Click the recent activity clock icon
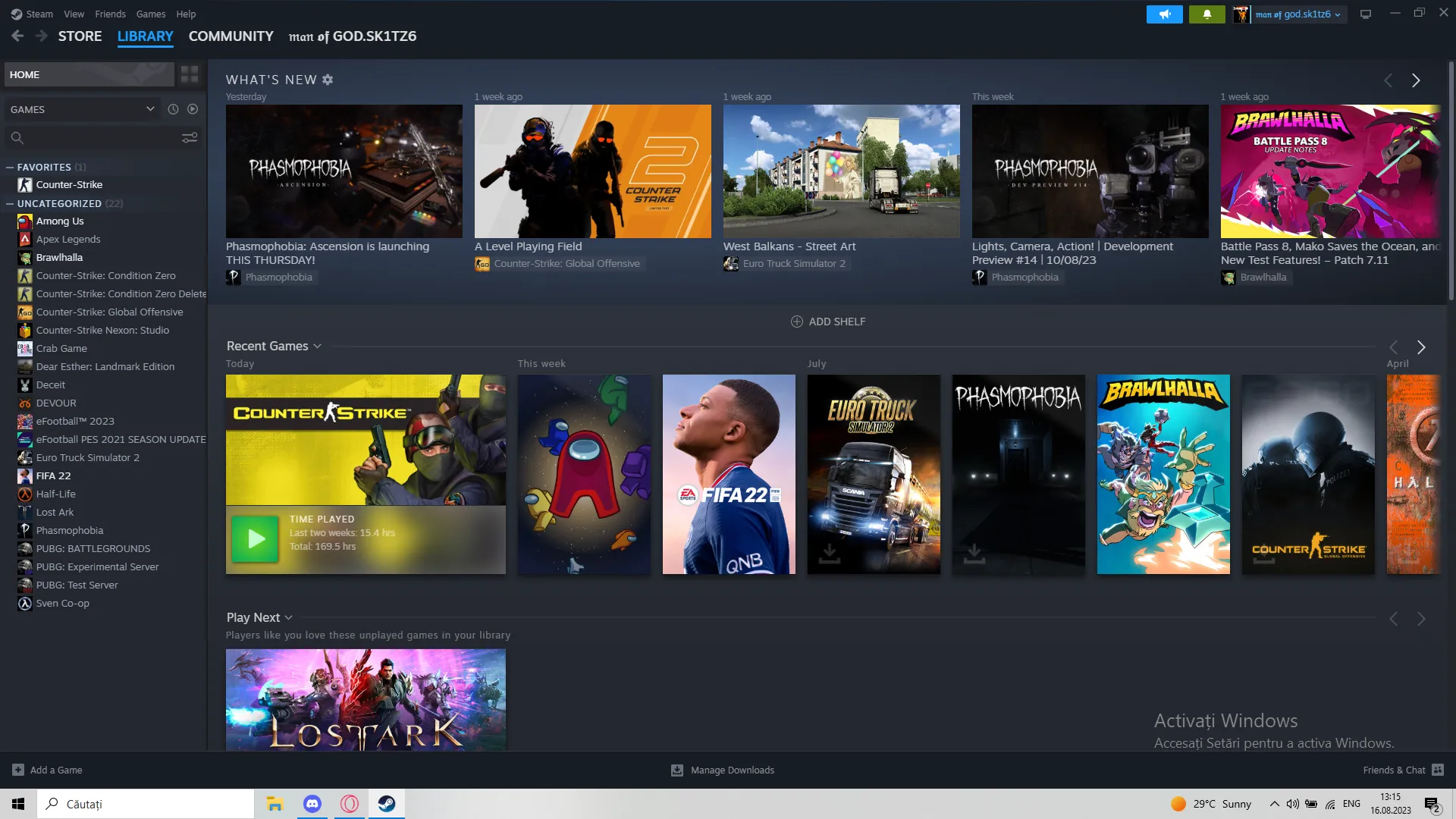The height and width of the screenshot is (819, 1456). [x=173, y=109]
